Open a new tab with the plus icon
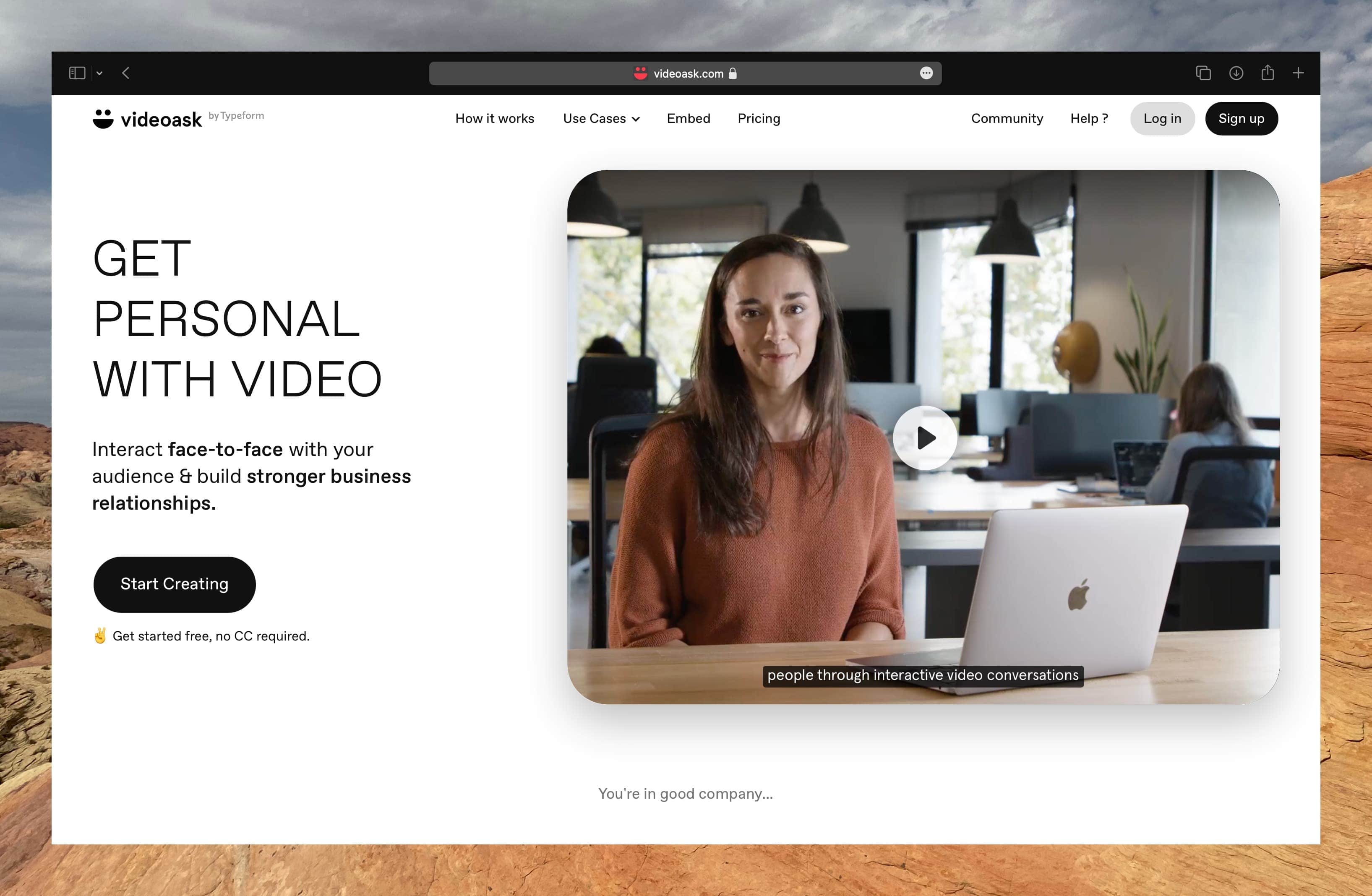The width and height of the screenshot is (1372, 896). (x=1299, y=73)
